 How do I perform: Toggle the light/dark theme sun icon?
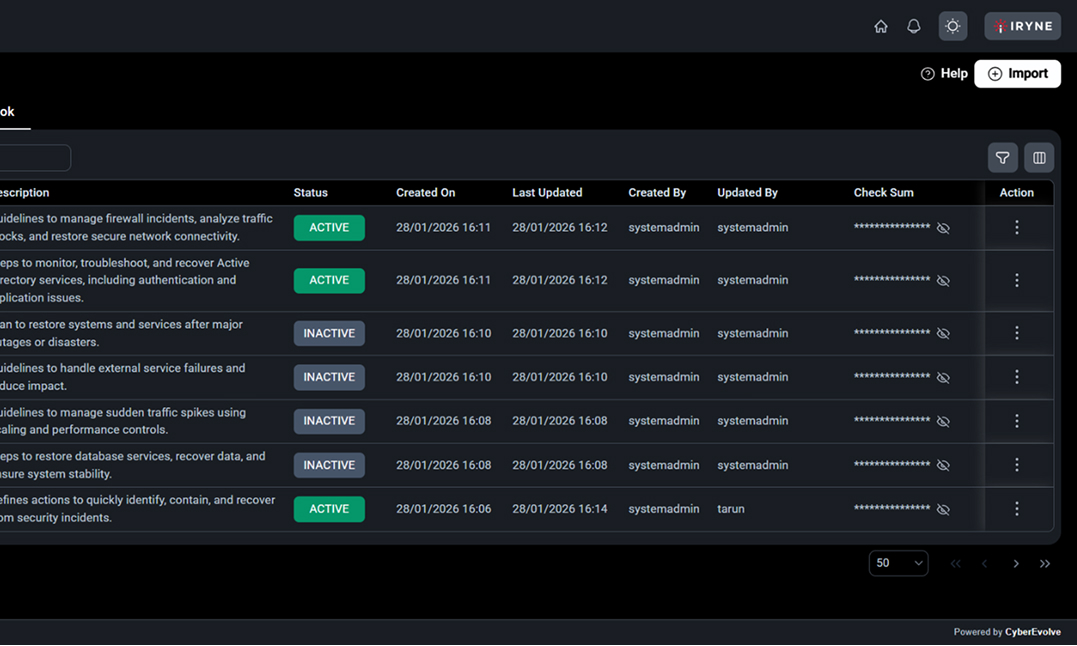pyautogui.click(x=952, y=27)
